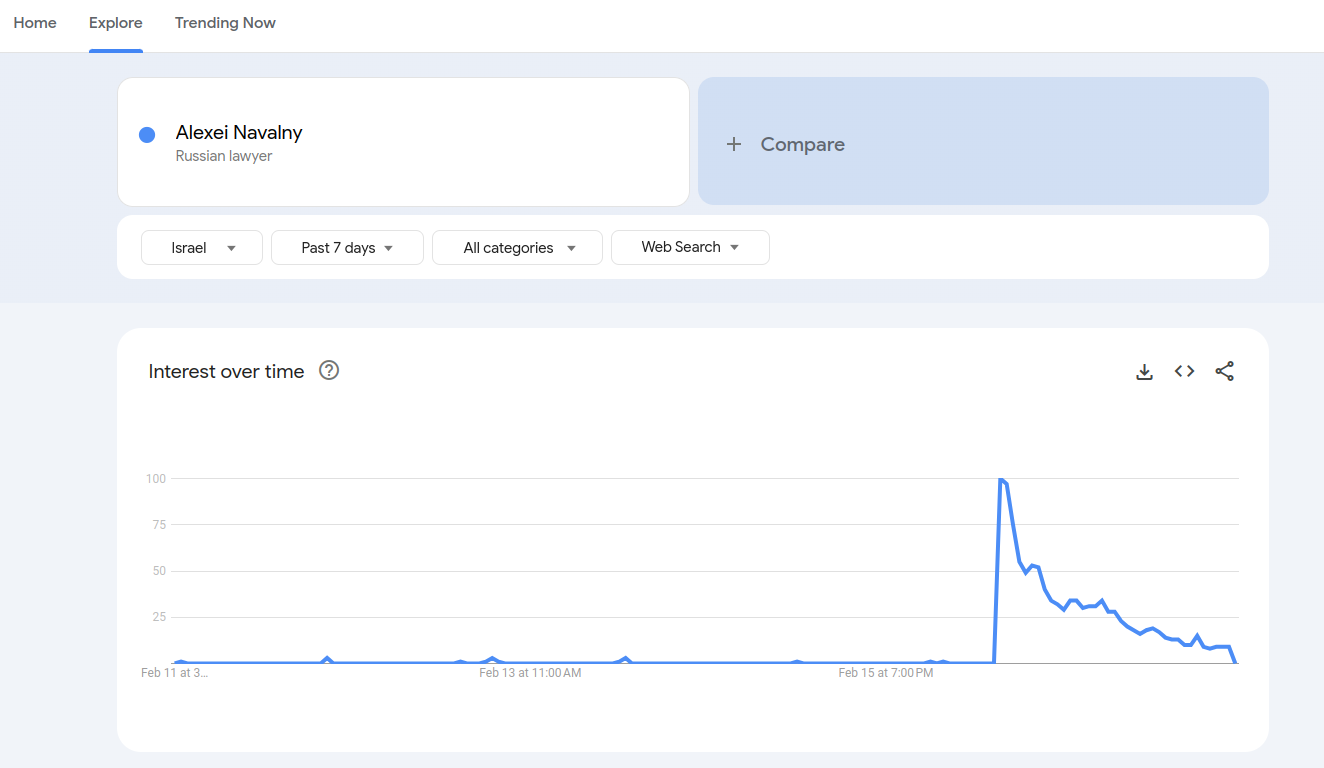Open the Israel region dropdown
Viewport: 1324px width, 768px height.
202,248
